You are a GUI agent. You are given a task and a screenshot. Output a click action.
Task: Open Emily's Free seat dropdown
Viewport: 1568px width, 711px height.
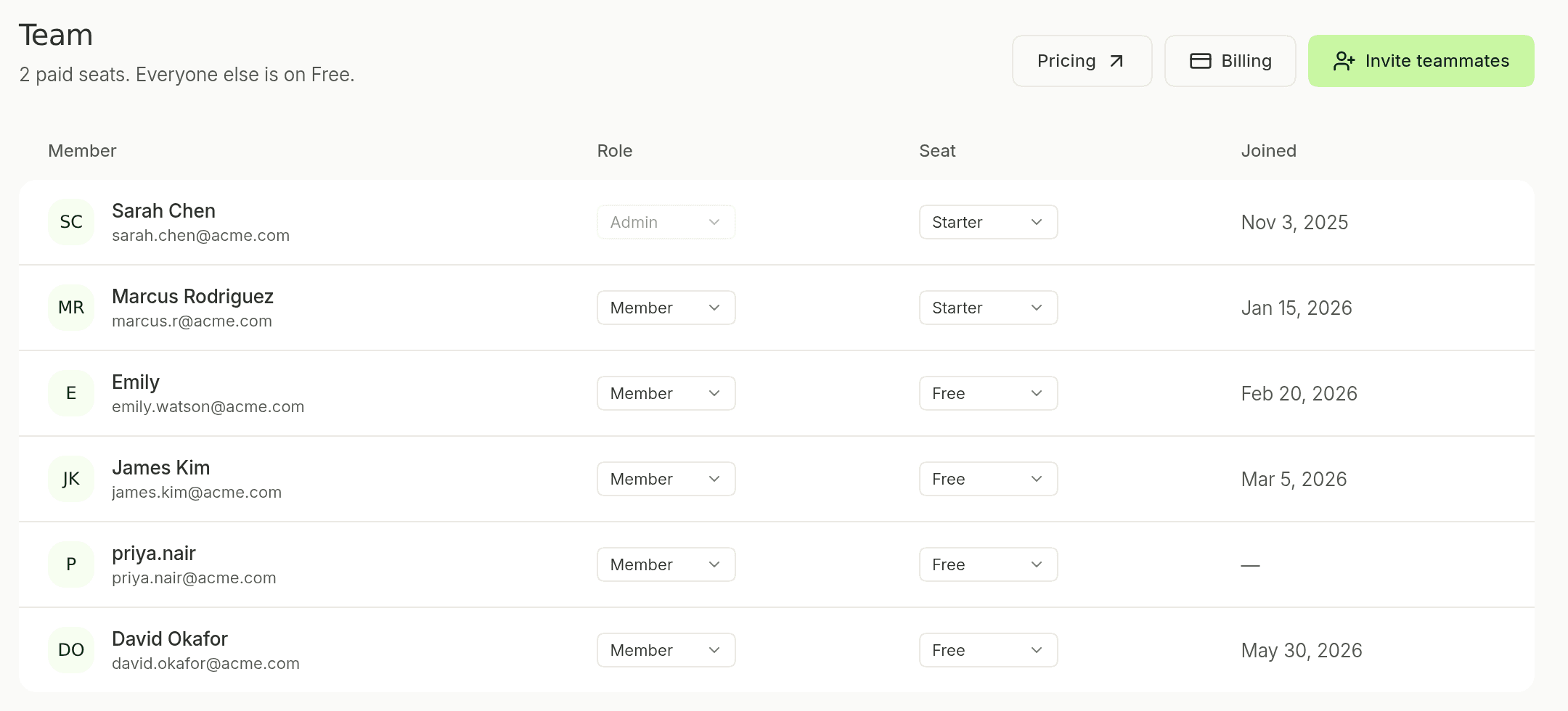pyautogui.click(x=989, y=393)
